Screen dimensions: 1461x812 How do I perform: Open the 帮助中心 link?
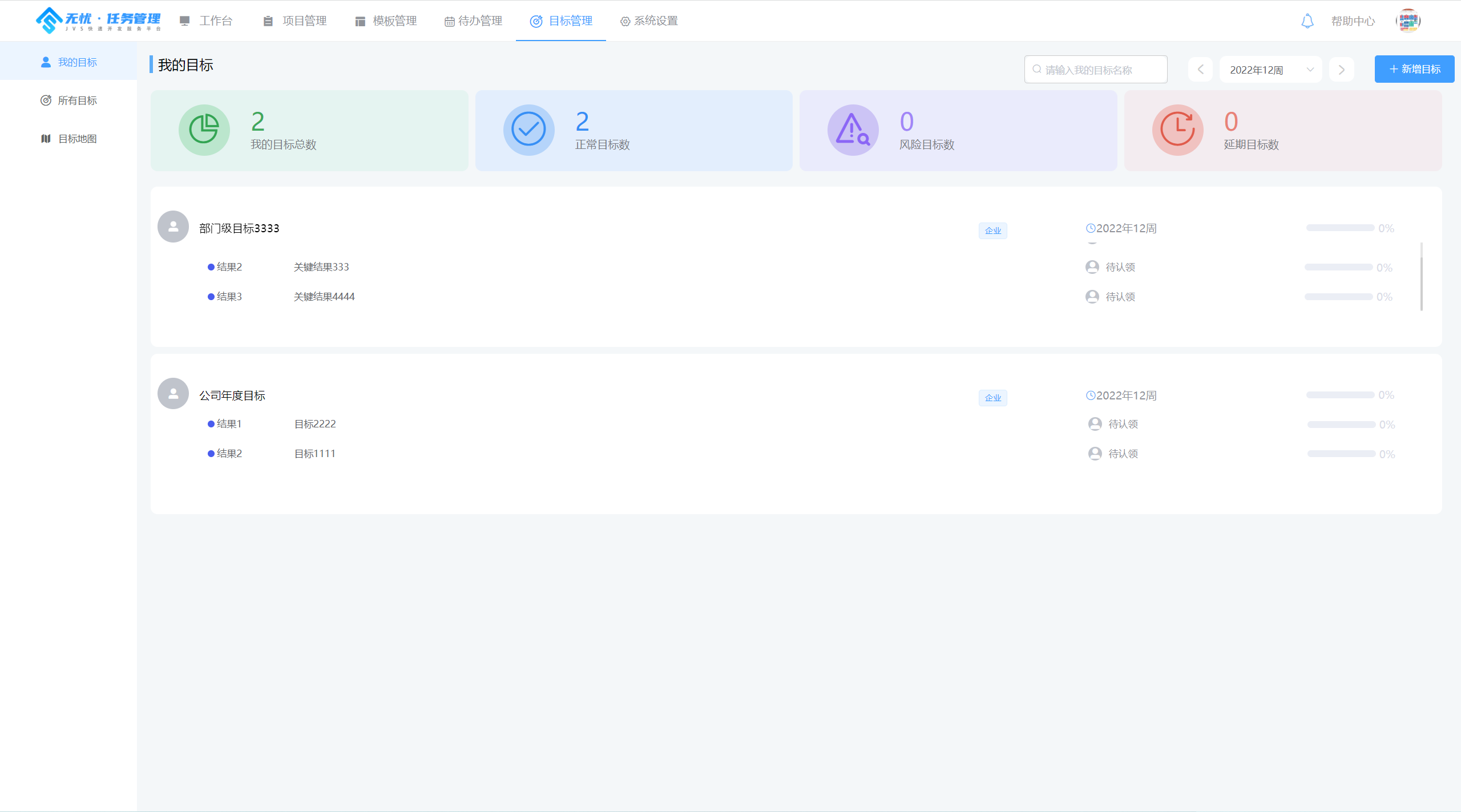1353,21
